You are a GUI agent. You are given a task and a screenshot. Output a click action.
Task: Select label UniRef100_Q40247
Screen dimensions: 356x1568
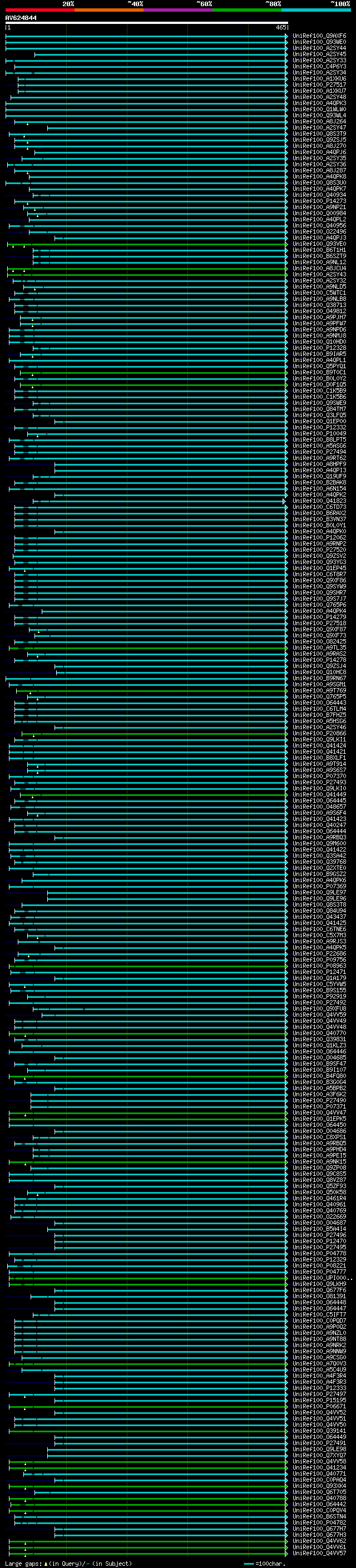click(x=319, y=825)
